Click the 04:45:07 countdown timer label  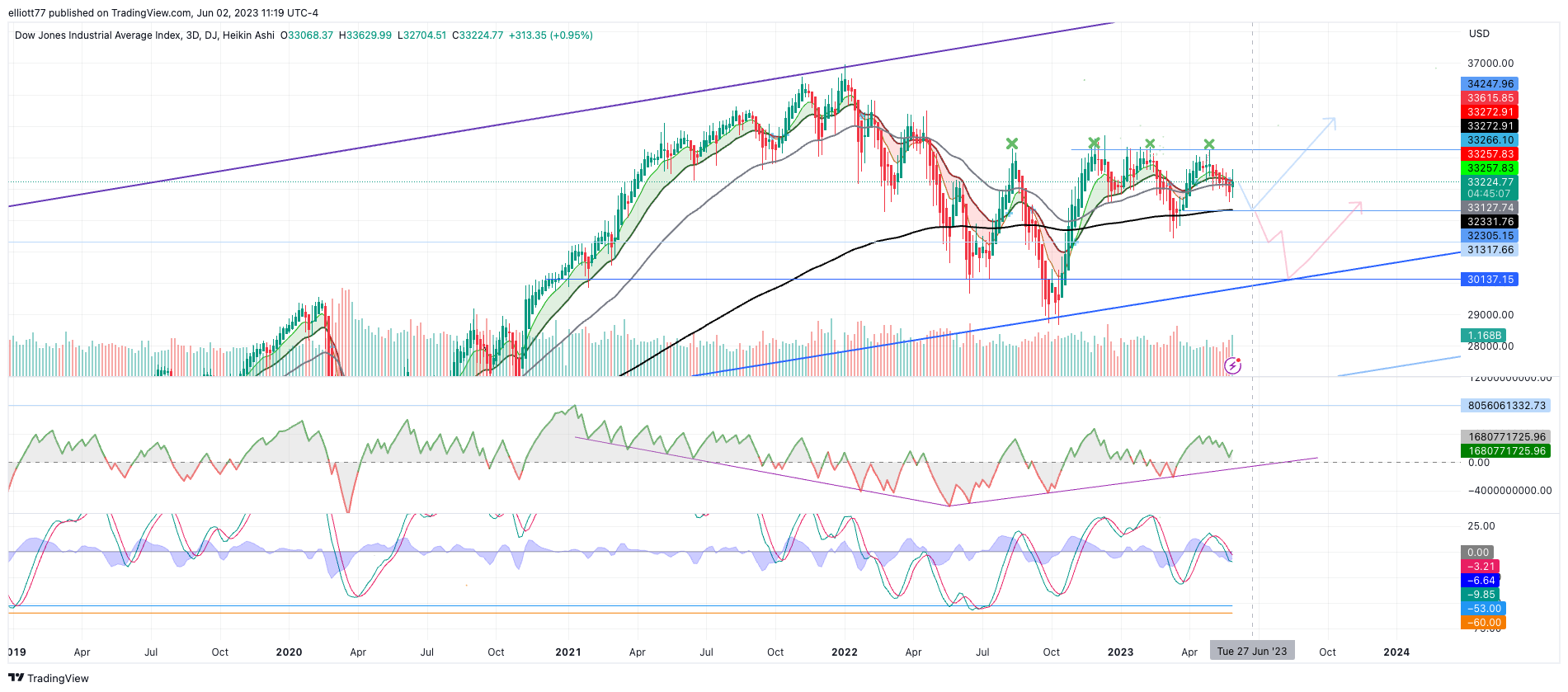(x=1490, y=194)
